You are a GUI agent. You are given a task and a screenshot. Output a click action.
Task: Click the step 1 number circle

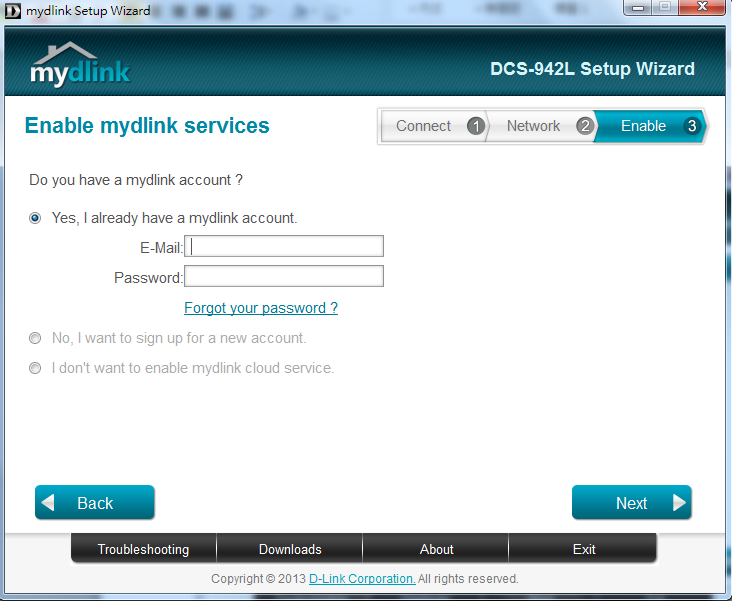click(476, 126)
